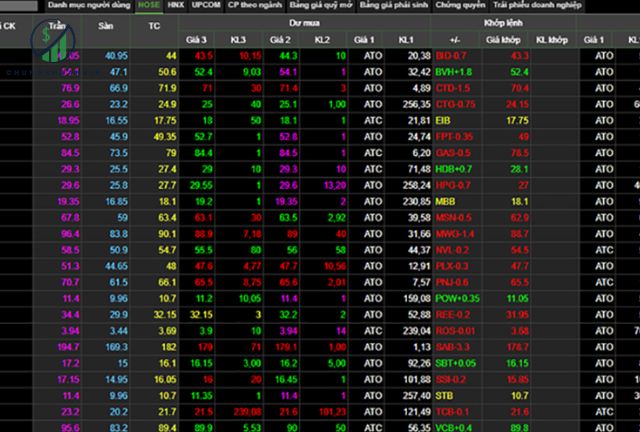Select the EIB stock entry
The height and width of the screenshot is (432, 640).
[x=443, y=120]
